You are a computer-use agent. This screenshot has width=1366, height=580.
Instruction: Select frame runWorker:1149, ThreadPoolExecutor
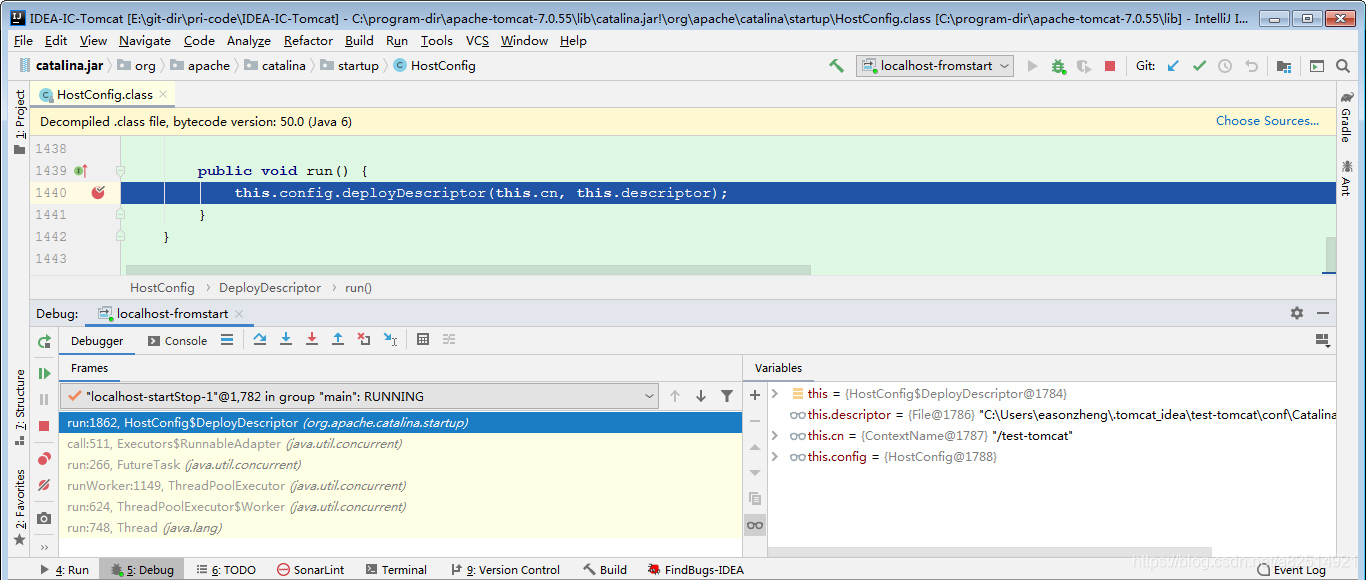400,486
